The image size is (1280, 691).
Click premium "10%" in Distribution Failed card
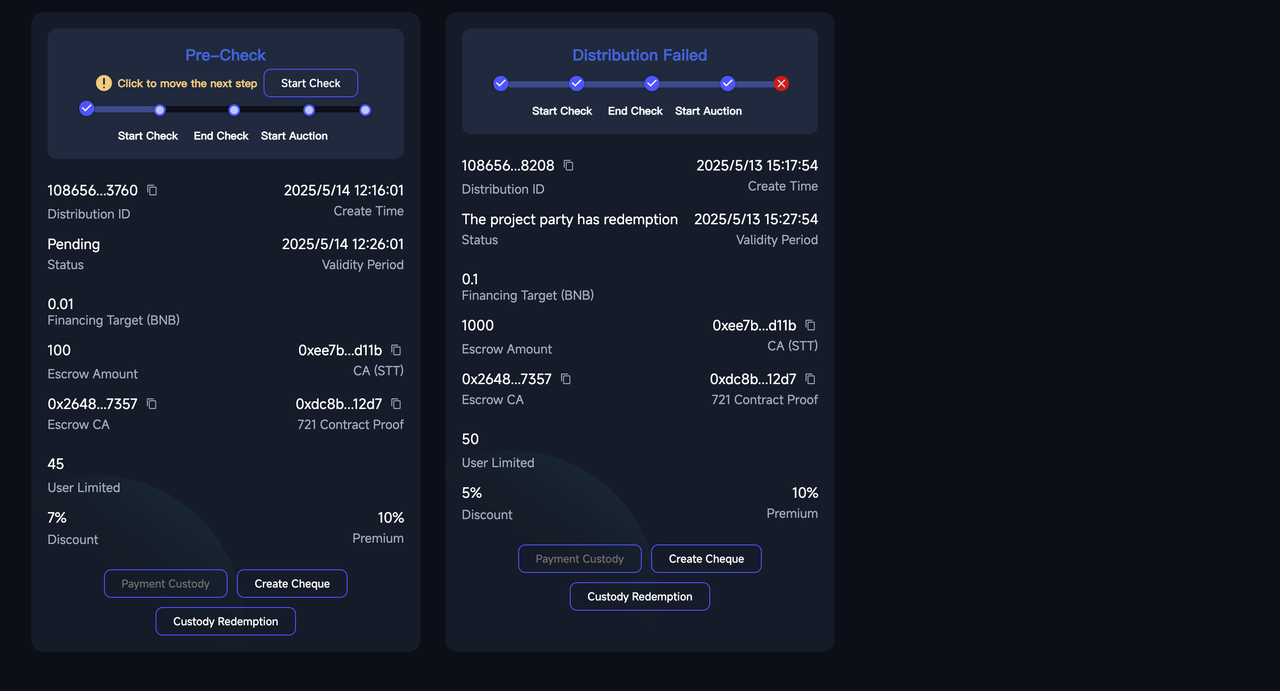tap(805, 493)
